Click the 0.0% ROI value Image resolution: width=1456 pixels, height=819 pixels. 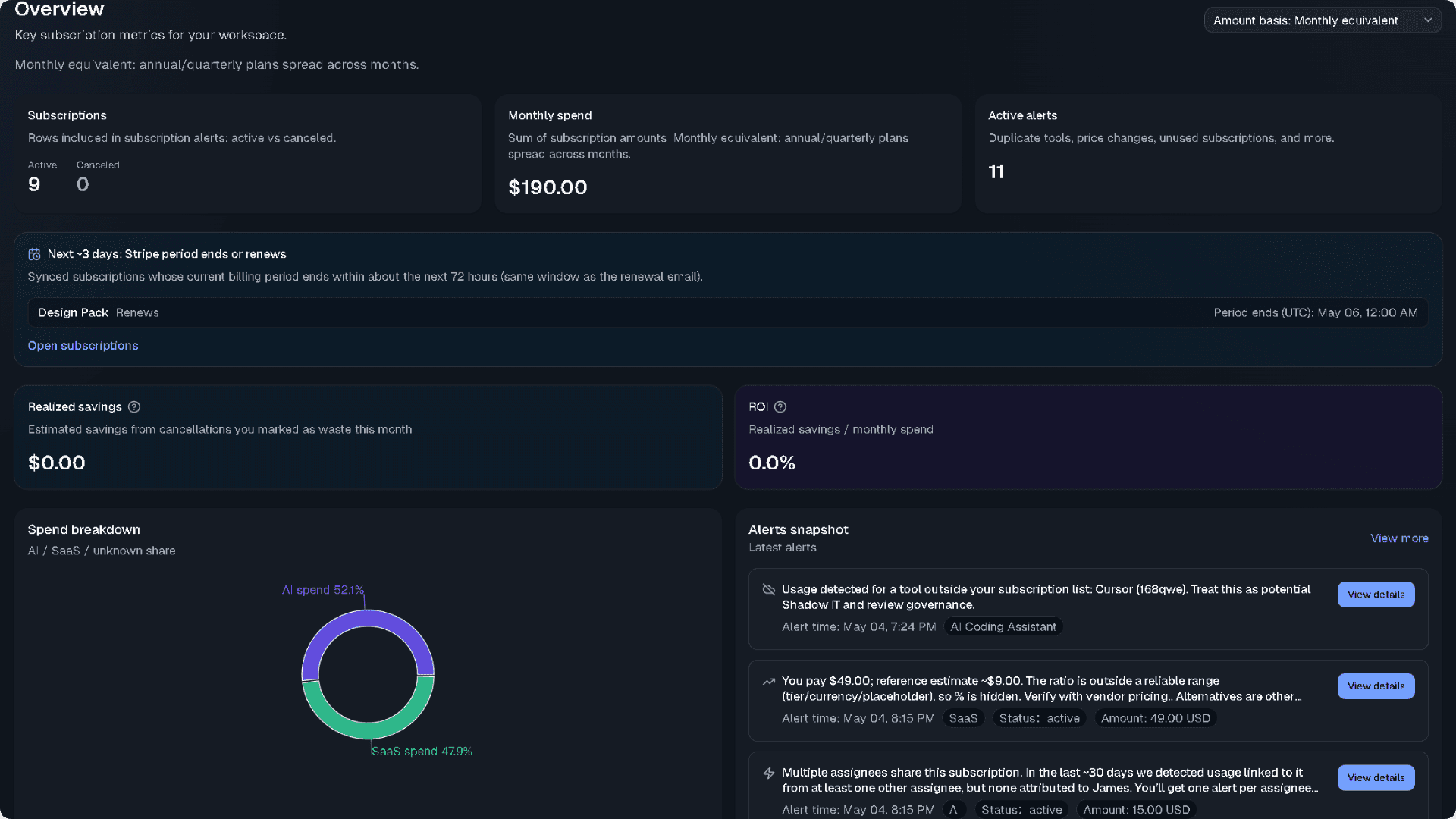[772, 463]
